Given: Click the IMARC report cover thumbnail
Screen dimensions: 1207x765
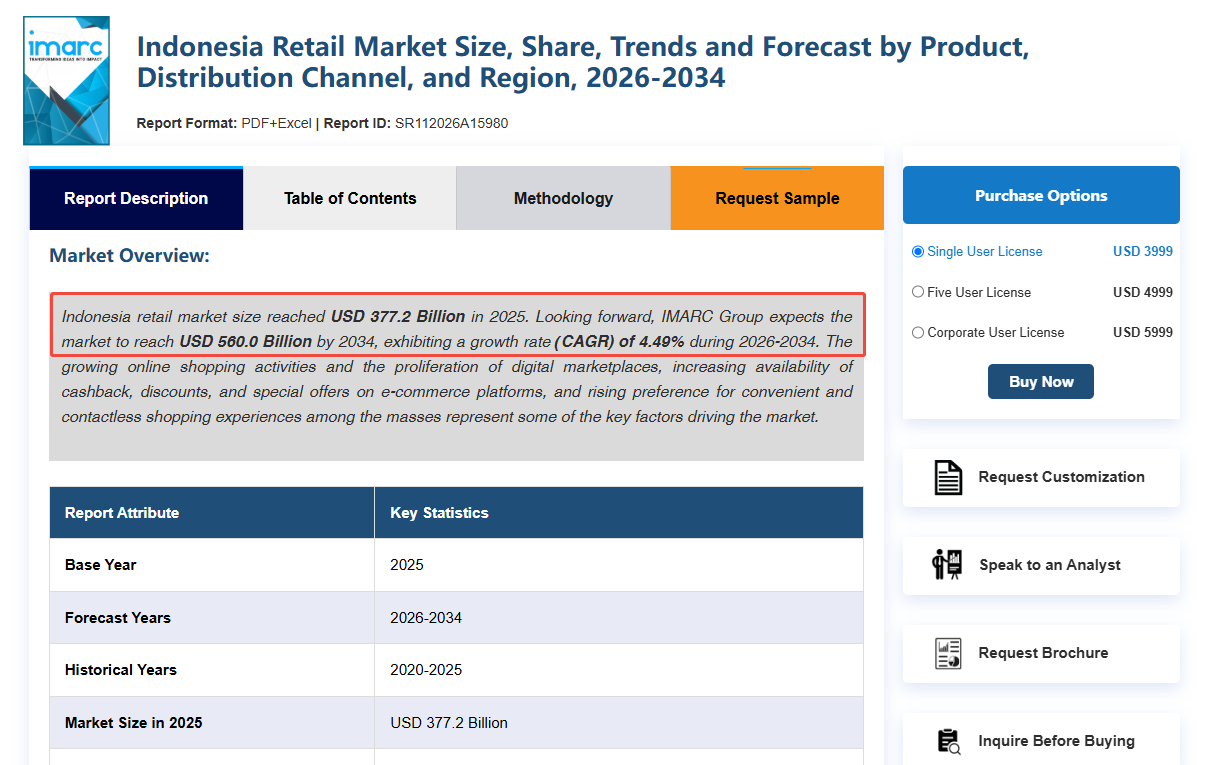Looking at the screenshot, I should [66, 80].
